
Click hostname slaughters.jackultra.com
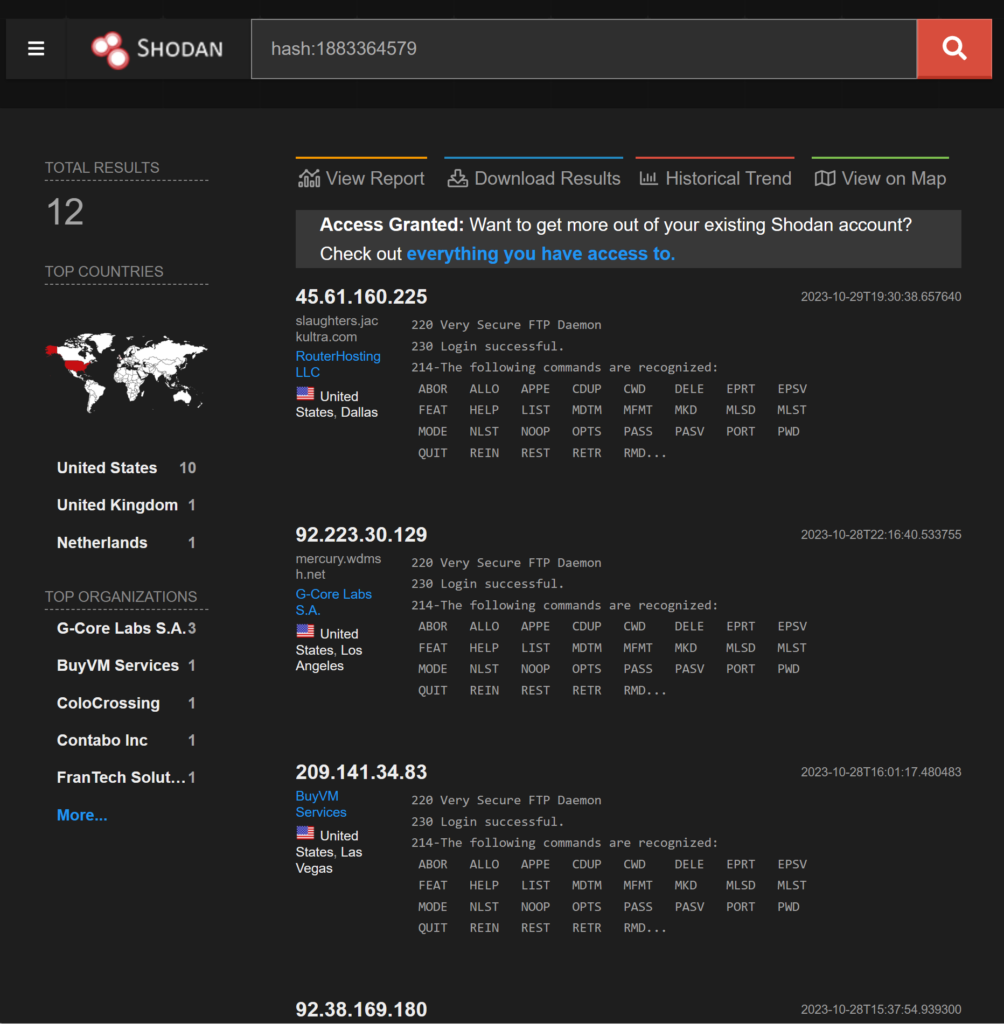[x=336, y=328]
